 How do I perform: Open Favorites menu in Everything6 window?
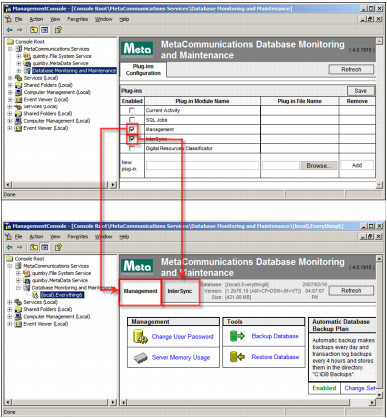tap(77, 237)
